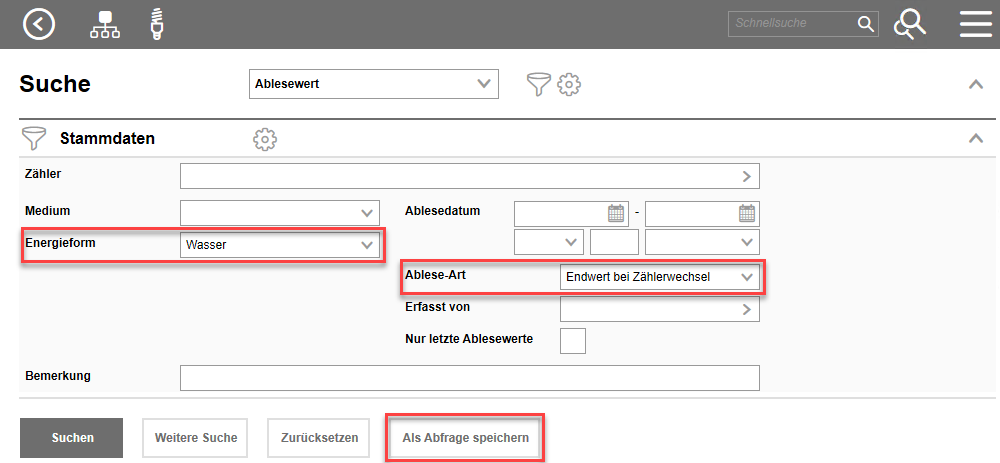Viewport: 1000px width, 463px height.
Task: Click the Nur letzte Ablesewerte label
Action: 469,339
